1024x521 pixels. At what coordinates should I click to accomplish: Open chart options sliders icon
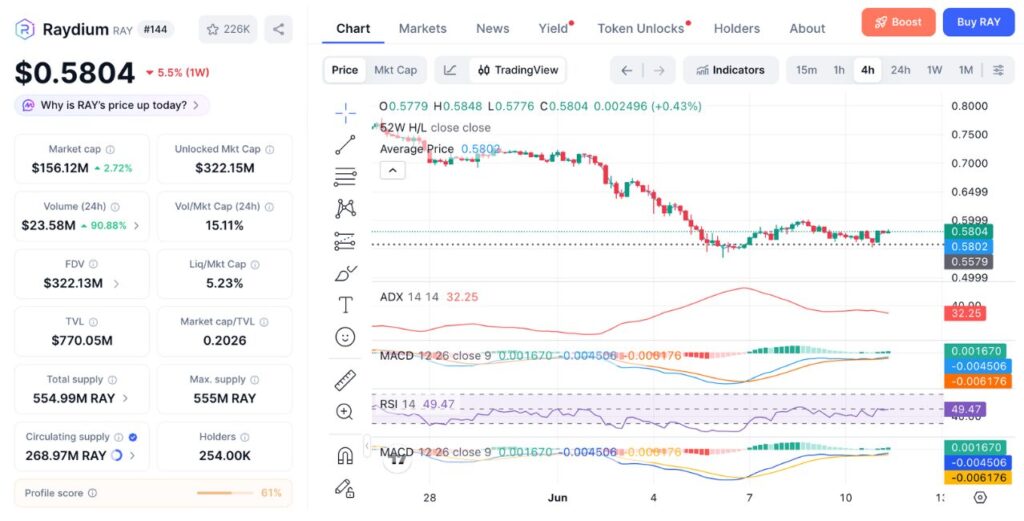pos(999,71)
